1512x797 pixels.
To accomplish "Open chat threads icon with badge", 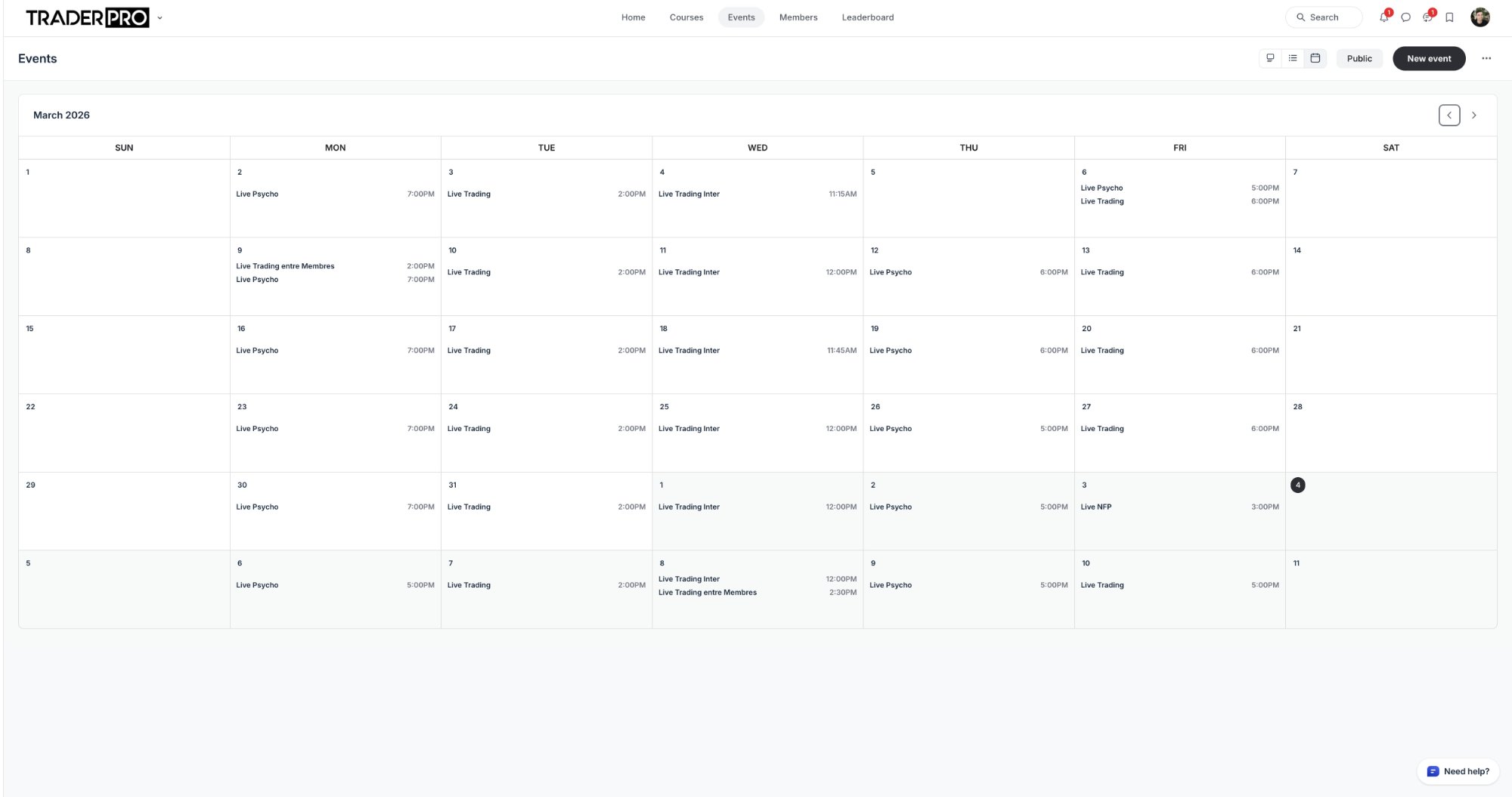I will click(x=1427, y=17).
